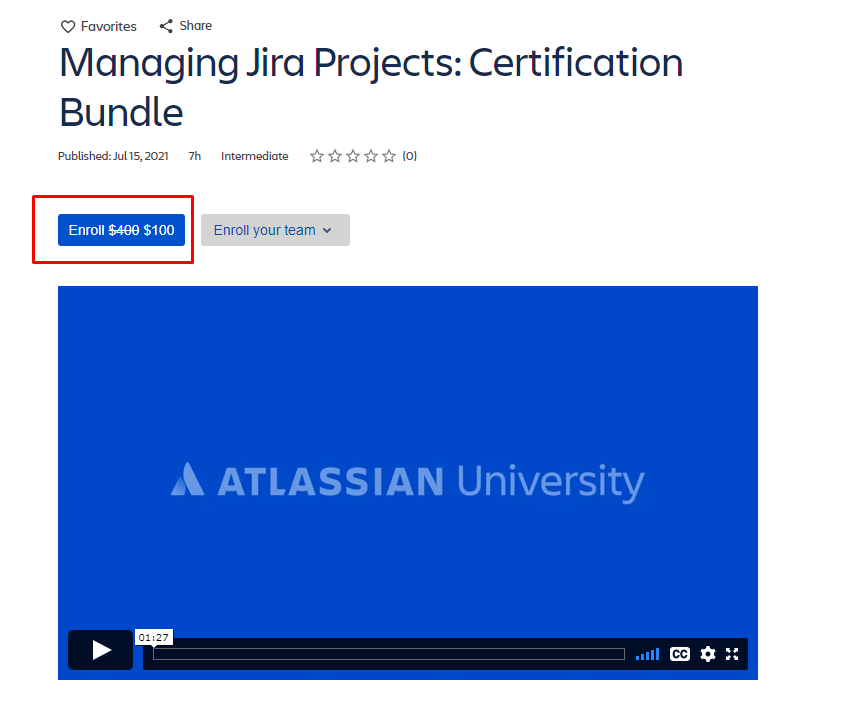
Task: Click the Intermediate level label
Action: [255, 156]
